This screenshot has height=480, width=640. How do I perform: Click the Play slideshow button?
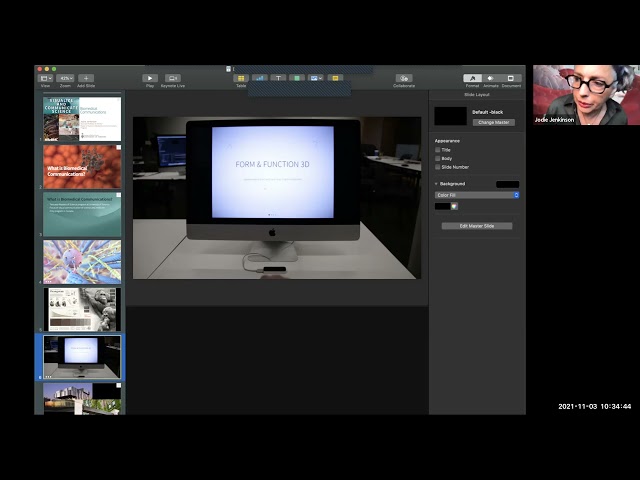click(150, 78)
